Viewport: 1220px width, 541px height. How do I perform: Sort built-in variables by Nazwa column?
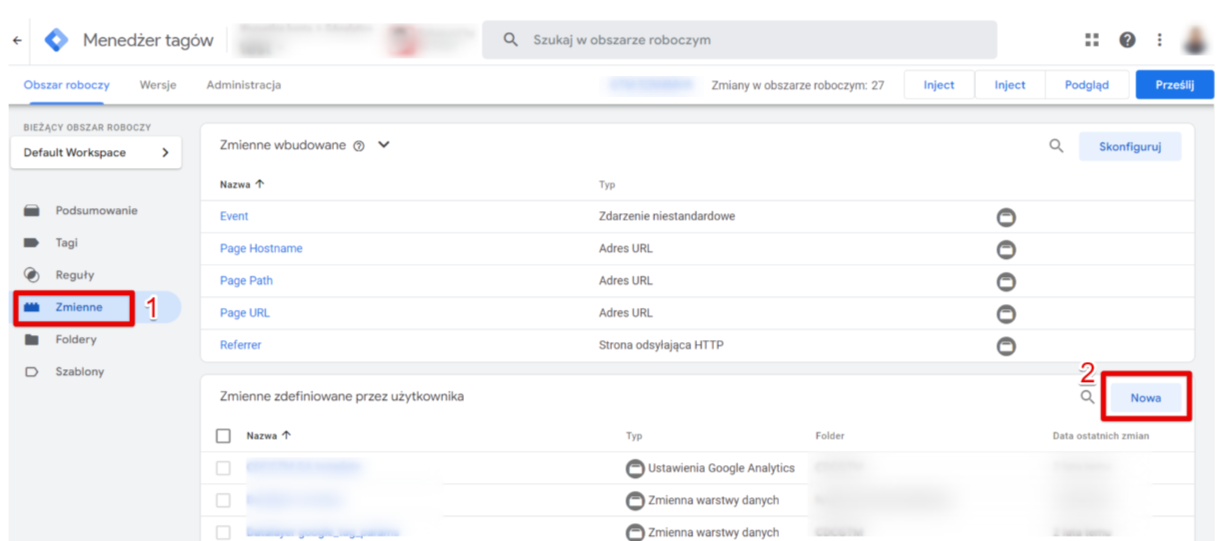pos(242,184)
